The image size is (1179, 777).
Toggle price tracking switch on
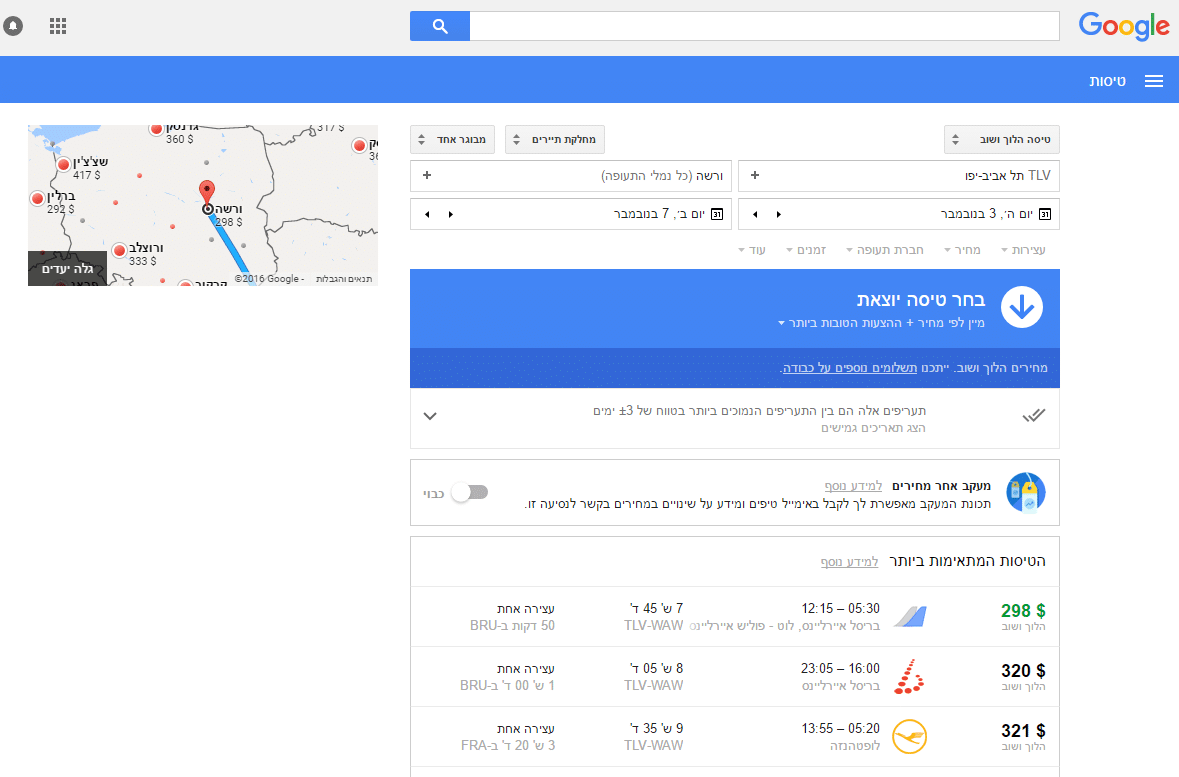click(470, 493)
